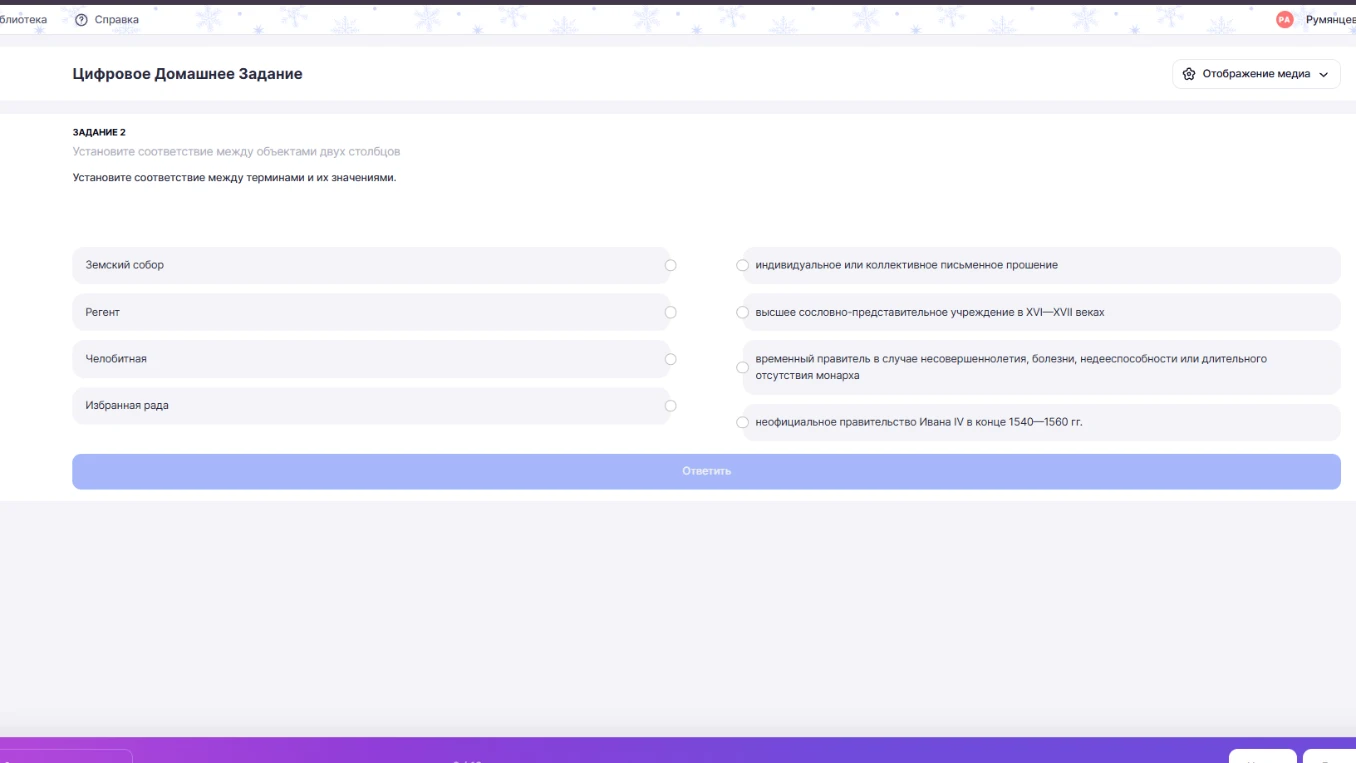Select the connector dot for Челобитная
The image size is (1356, 763).
tap(671, 359)
